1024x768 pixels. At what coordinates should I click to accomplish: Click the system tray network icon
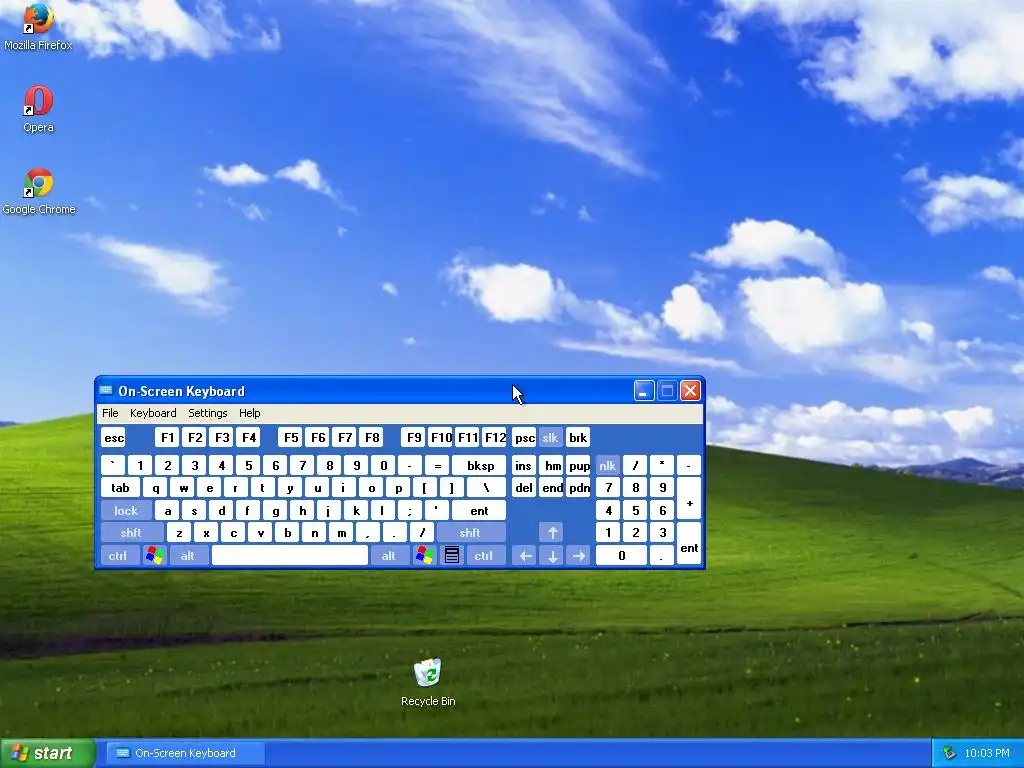pos(949,753)
